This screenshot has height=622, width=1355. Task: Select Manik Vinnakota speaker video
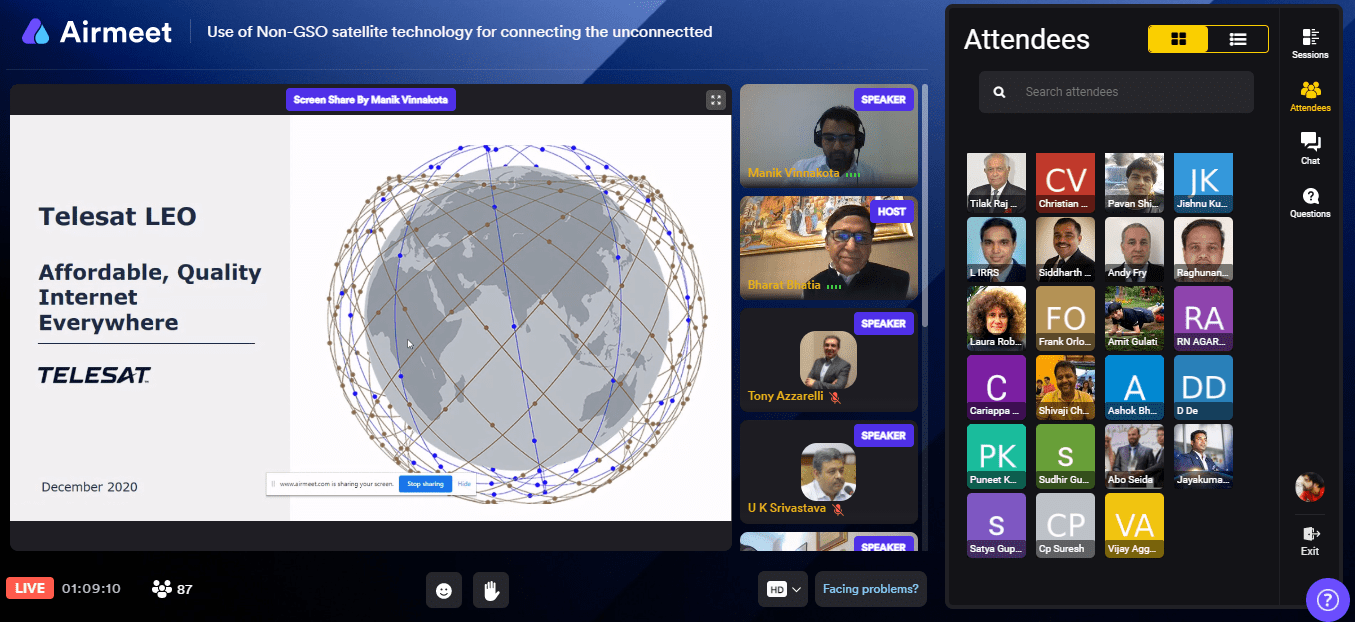829,135
